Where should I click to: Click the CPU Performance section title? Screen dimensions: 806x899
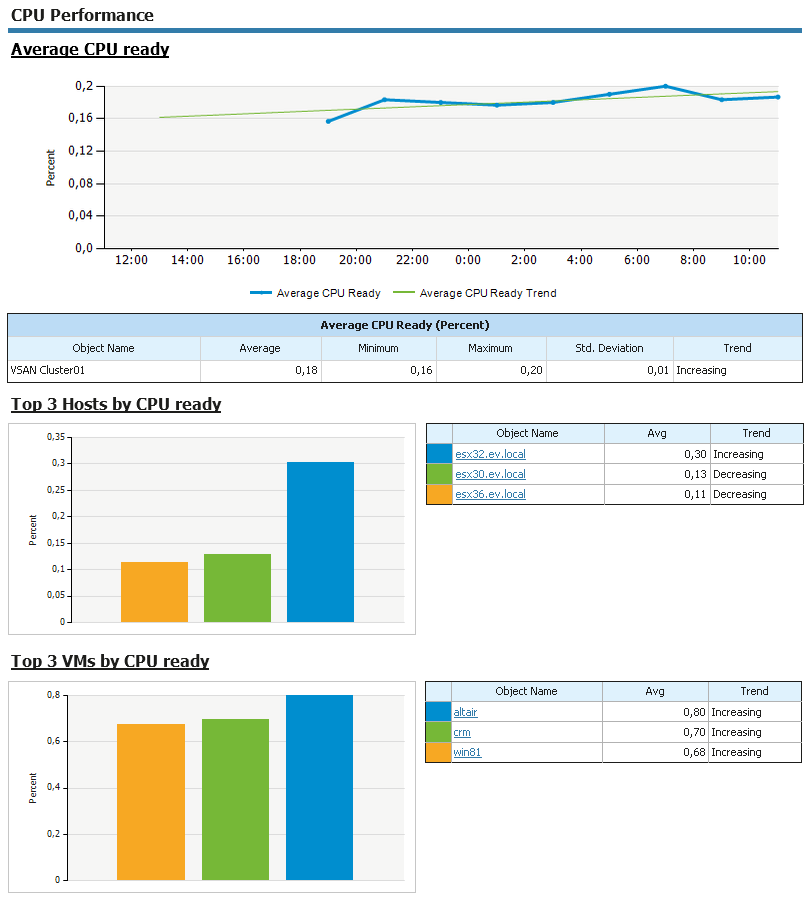point(82,15)
